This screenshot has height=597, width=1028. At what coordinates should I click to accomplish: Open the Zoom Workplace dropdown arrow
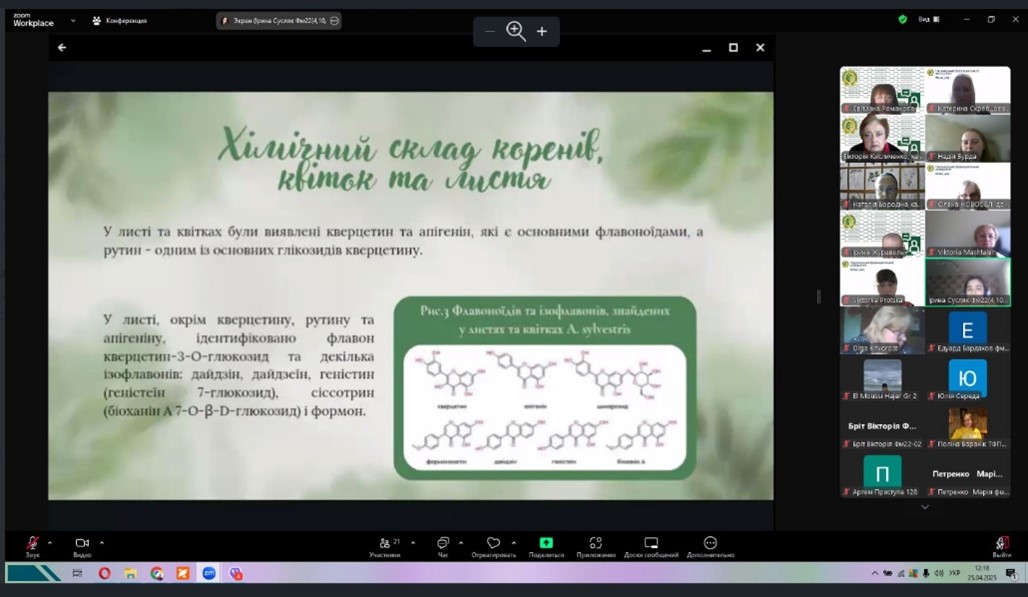(x=73, y=20)
